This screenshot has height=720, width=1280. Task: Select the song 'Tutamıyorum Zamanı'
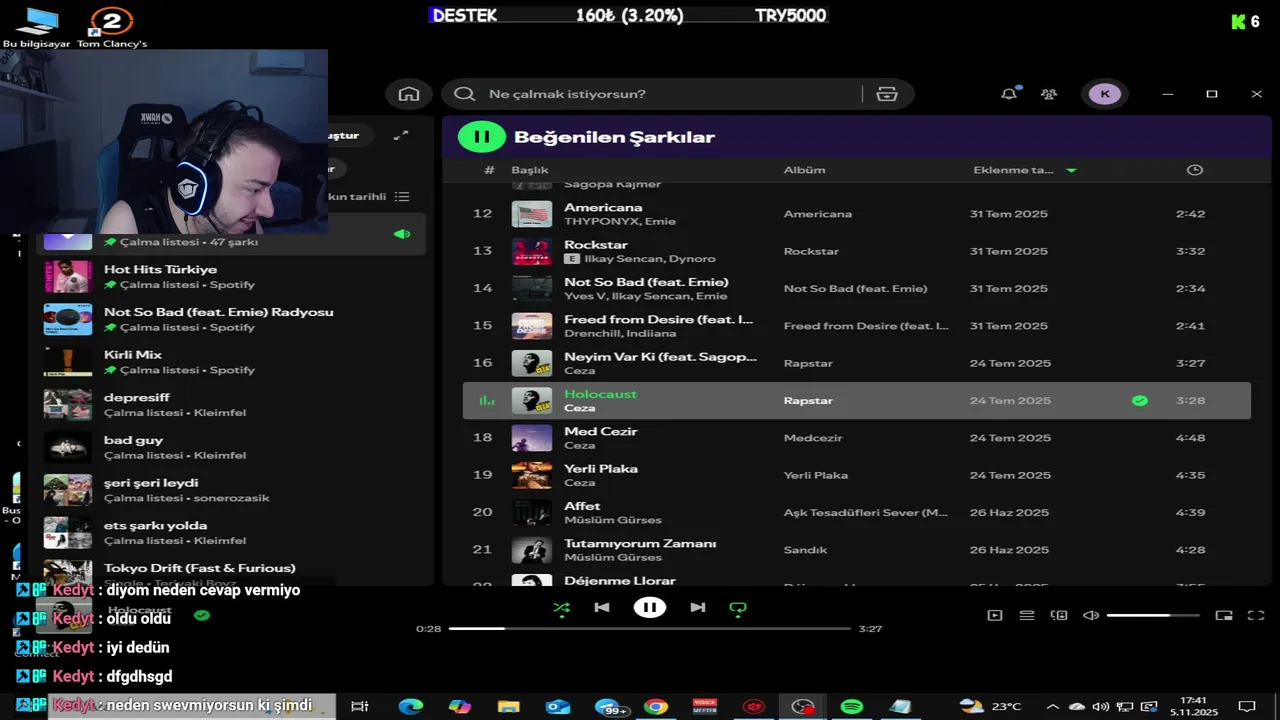point(640,543)
